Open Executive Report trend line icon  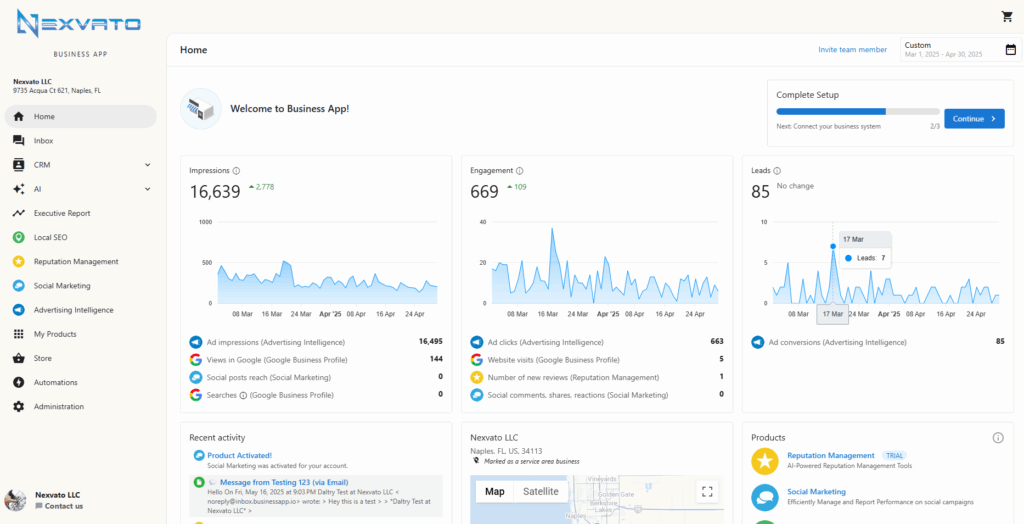(x=19, y=213)
